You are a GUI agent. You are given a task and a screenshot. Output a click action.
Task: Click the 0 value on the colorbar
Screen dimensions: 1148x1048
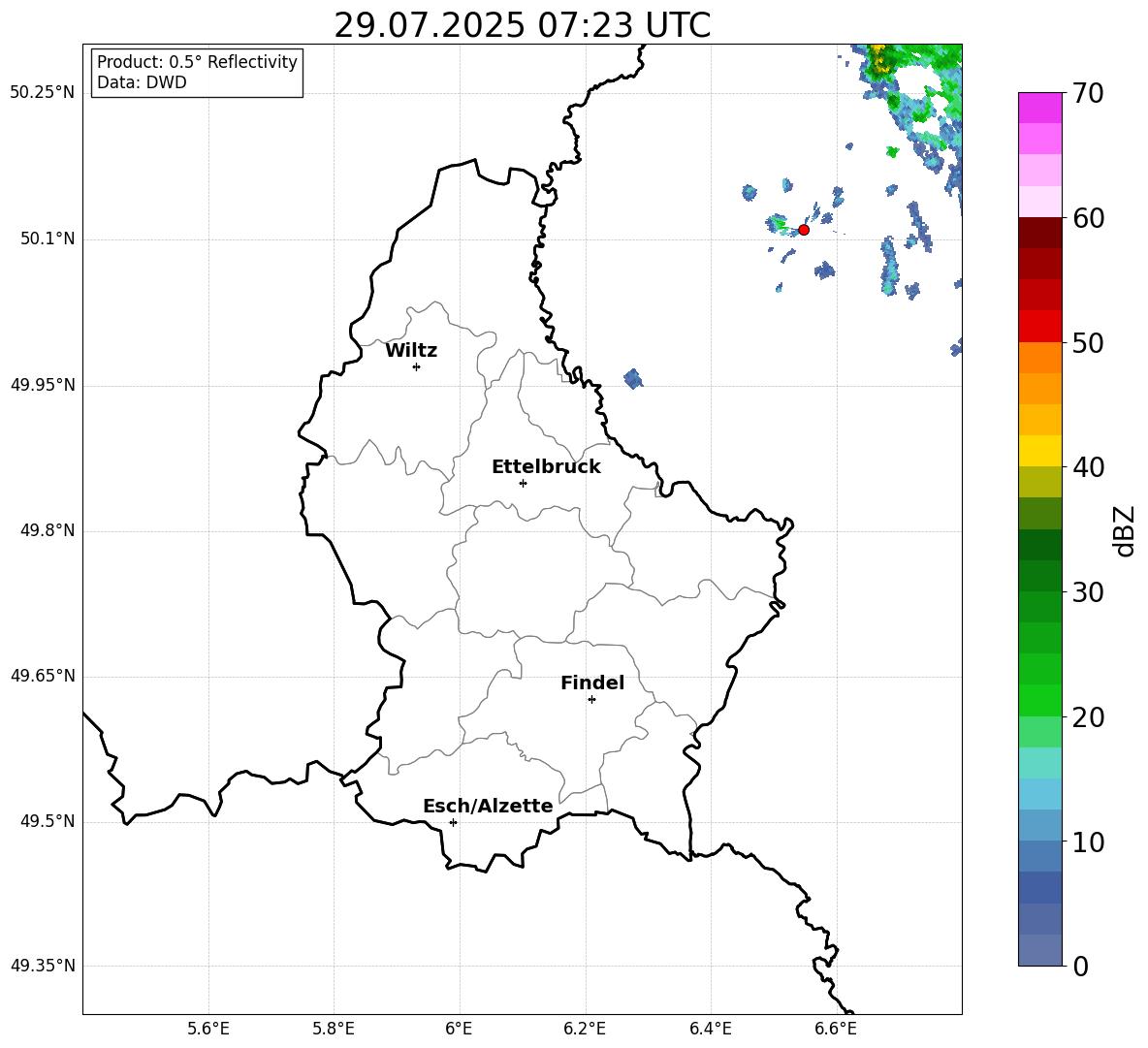1081,966
